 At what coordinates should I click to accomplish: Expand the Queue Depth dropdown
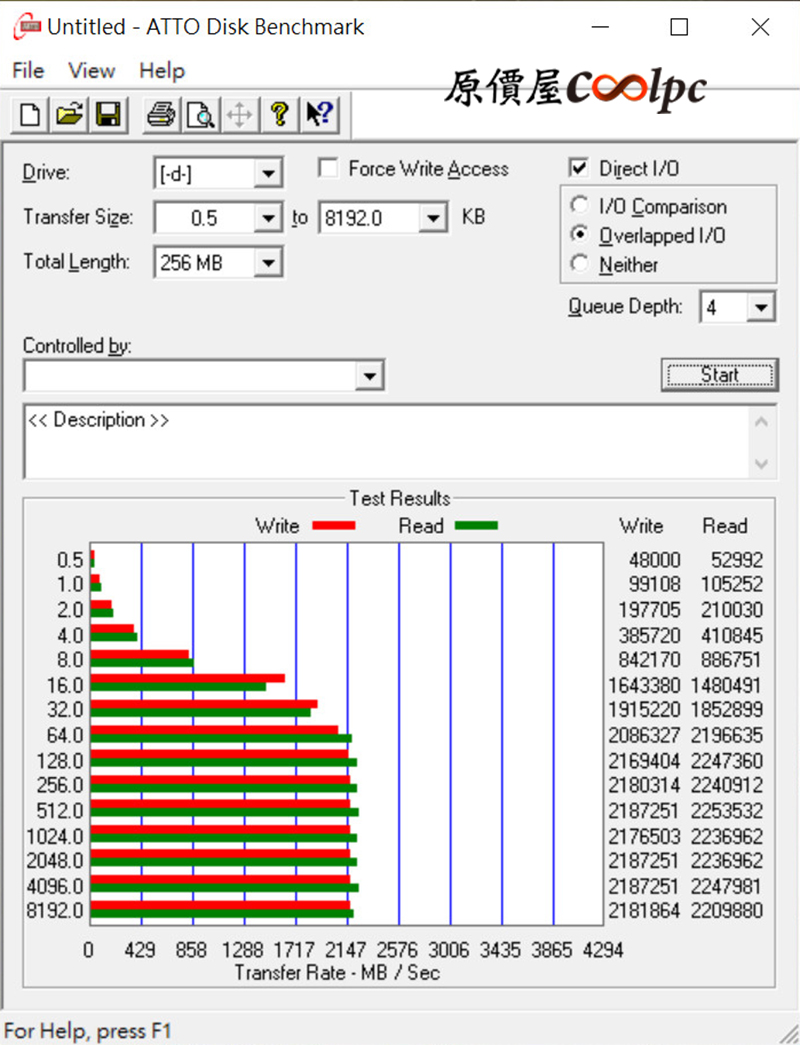pos(761,308)
